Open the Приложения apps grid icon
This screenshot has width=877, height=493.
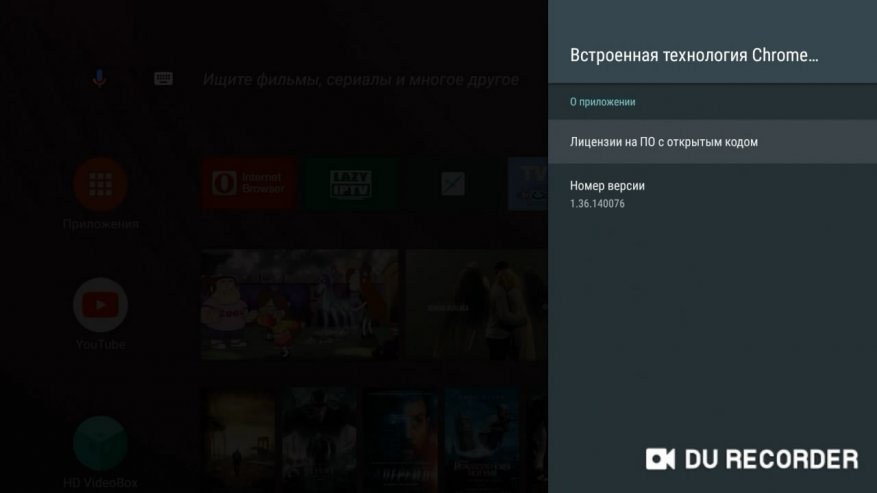click(101, 185)
